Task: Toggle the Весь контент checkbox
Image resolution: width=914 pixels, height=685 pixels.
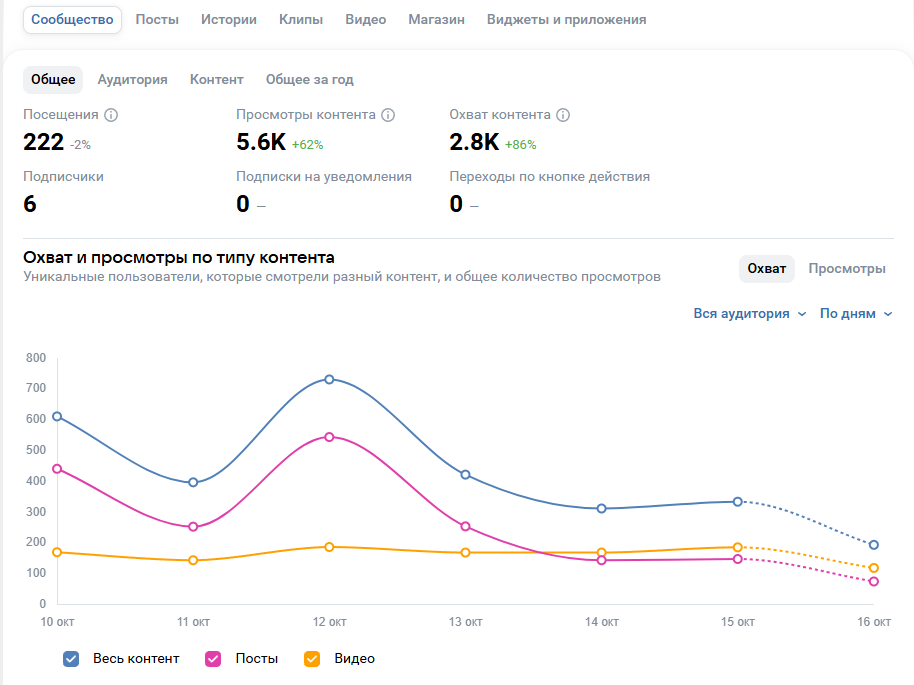Action: point(71,658)
